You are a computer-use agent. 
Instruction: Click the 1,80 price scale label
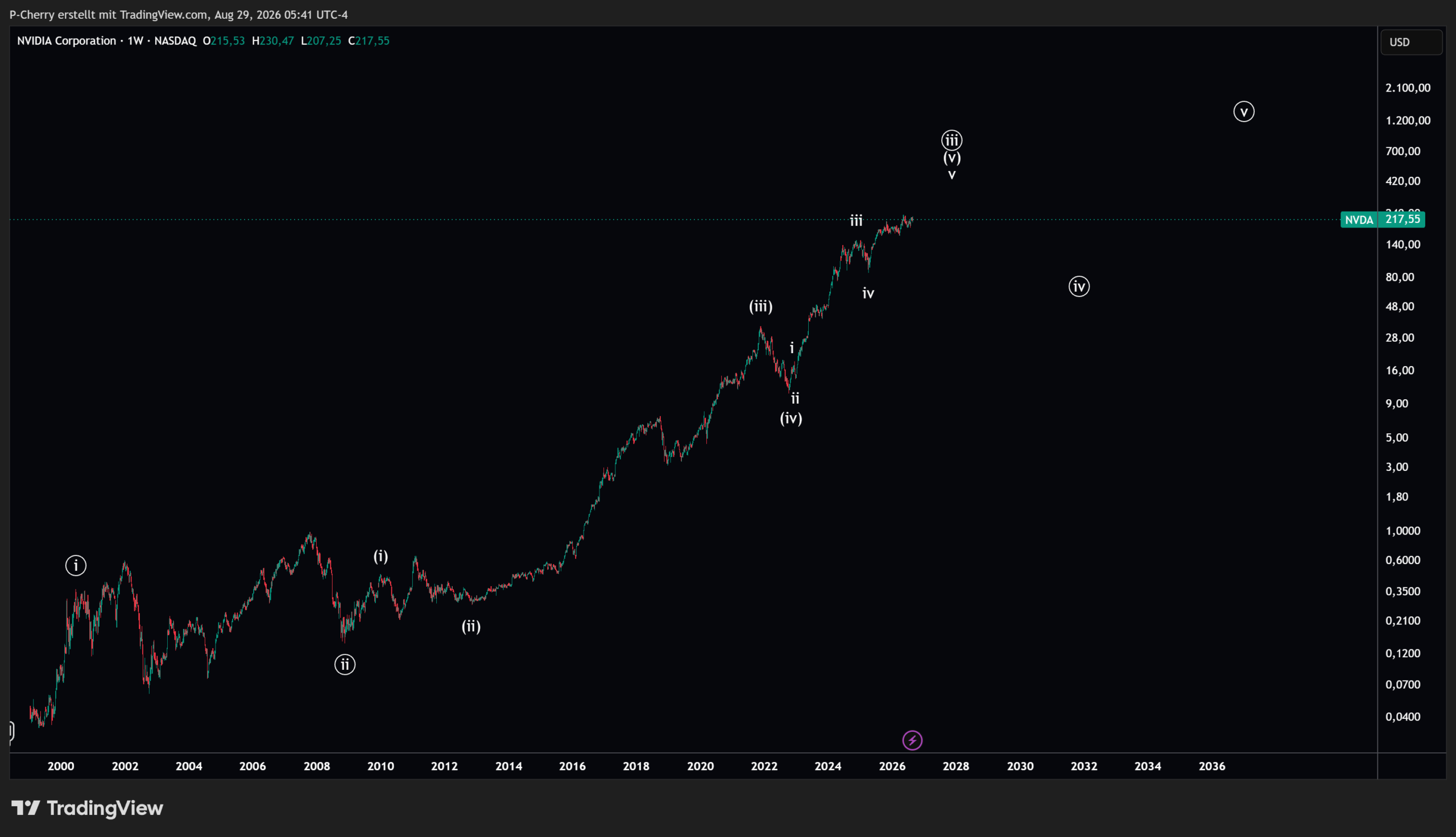tap(1397, 496)
